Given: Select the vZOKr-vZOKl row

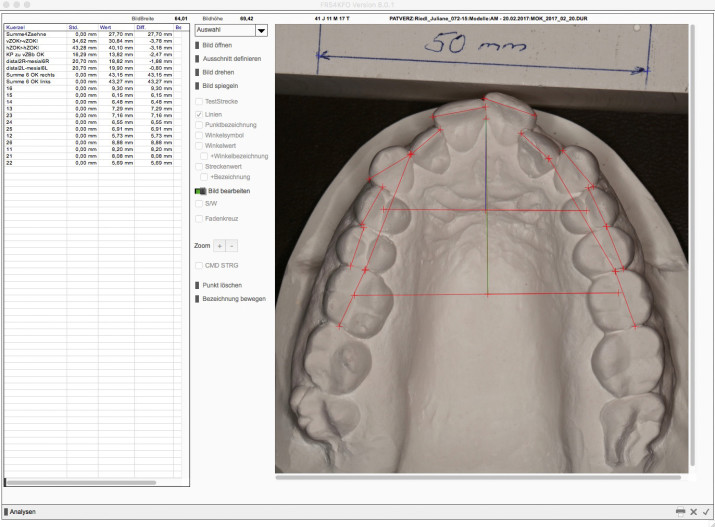Looking at the screenshot, I should coord(93,41).
